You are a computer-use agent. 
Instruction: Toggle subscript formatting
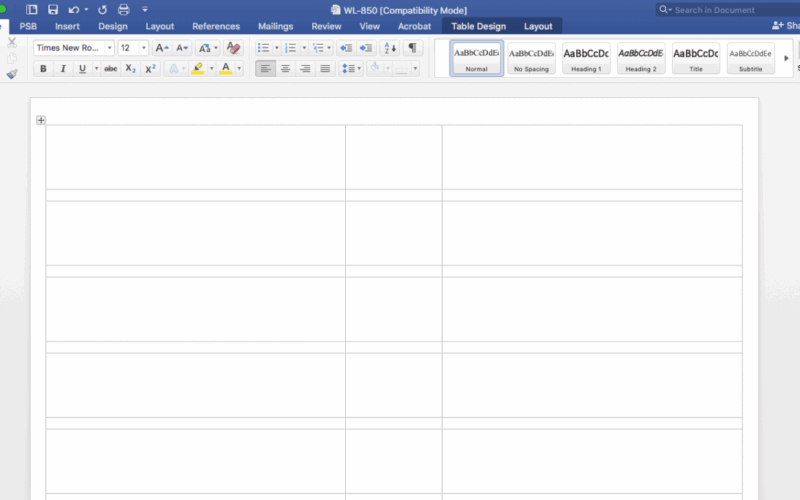point(131,68)
